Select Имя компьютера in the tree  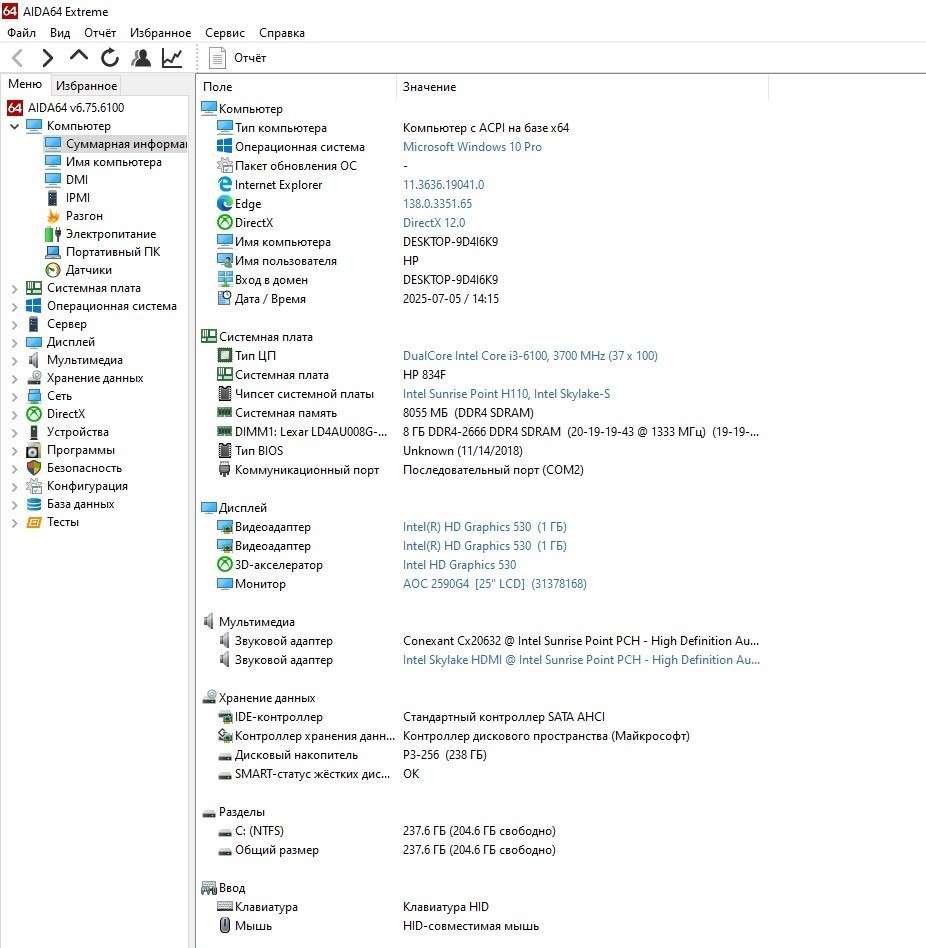pos(103,162)
